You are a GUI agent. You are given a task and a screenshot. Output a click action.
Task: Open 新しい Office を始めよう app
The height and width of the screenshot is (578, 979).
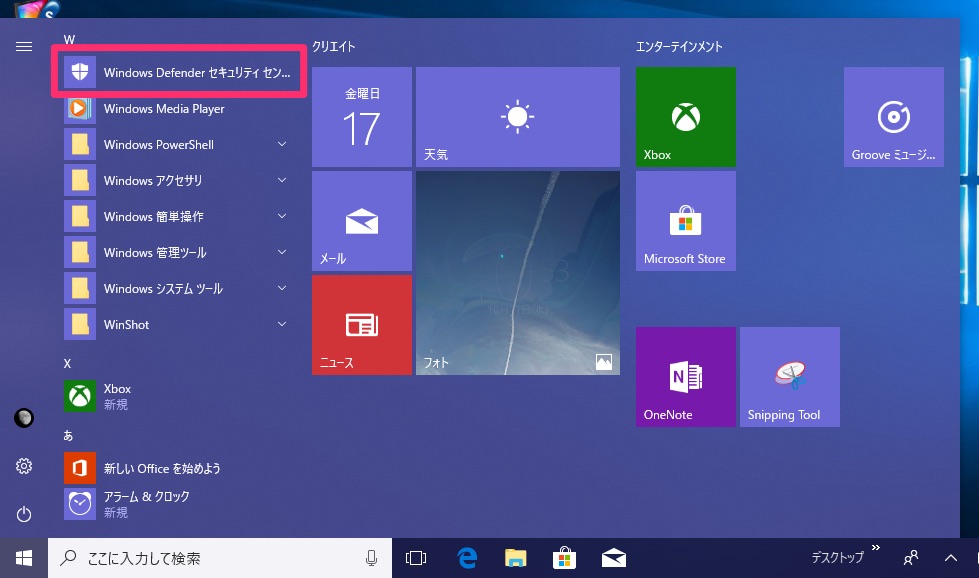click(x=179, y=468)
